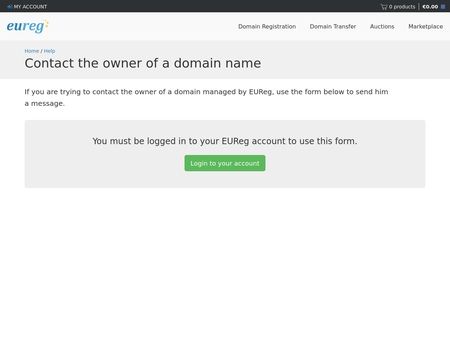450x360 pixels.
Task: Click the small flag icon after €0.00
Action: tap(443, 7)
